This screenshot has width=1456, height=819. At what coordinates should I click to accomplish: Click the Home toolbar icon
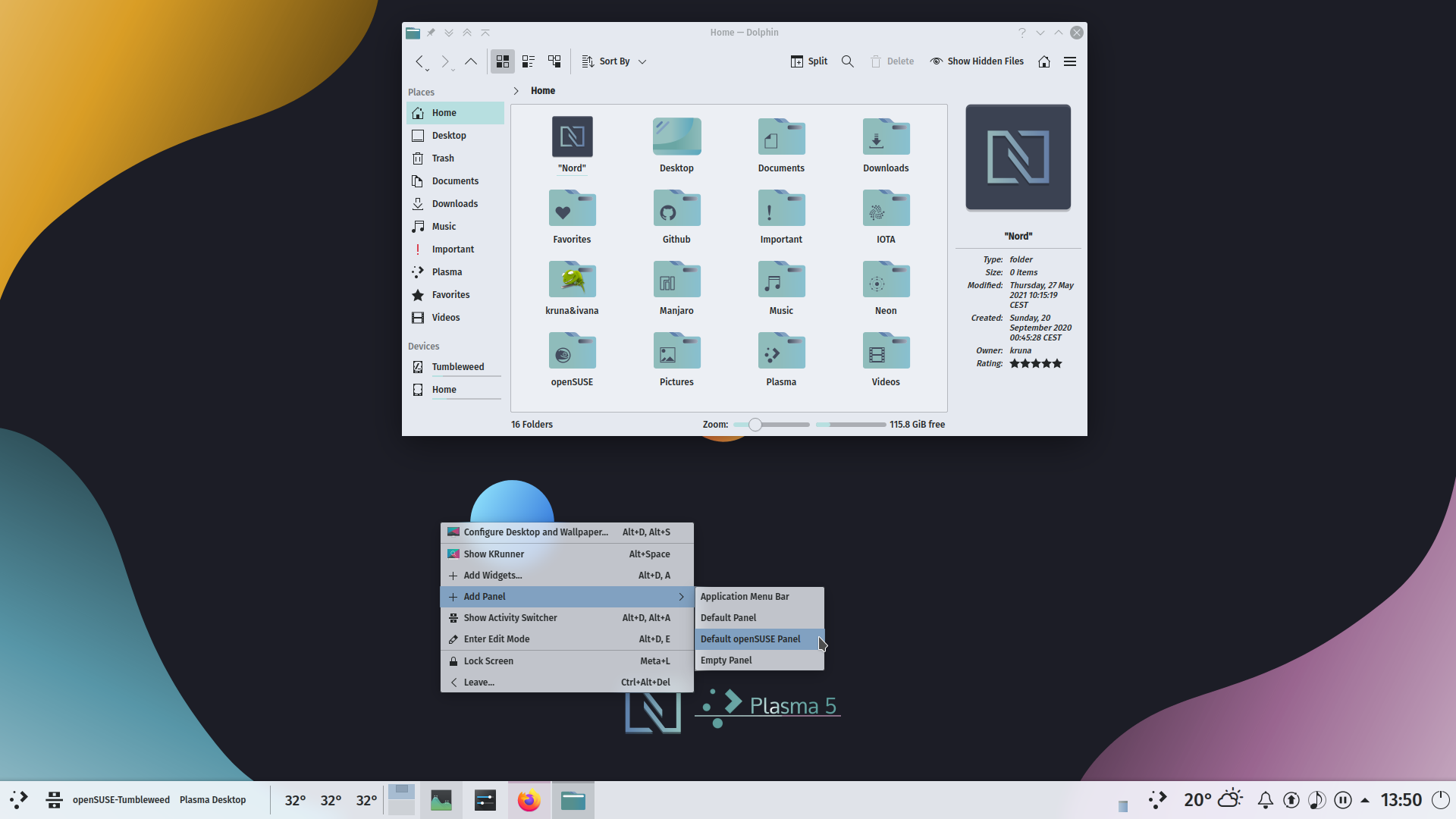pyautogui.click(x=1044, y=61)
